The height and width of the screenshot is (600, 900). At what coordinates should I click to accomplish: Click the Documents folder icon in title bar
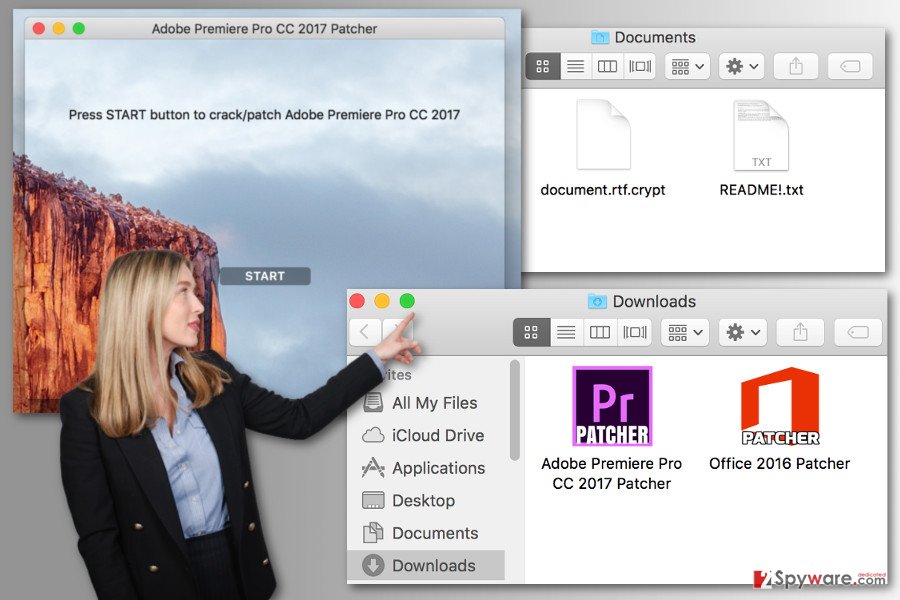[x=600, y=37]
